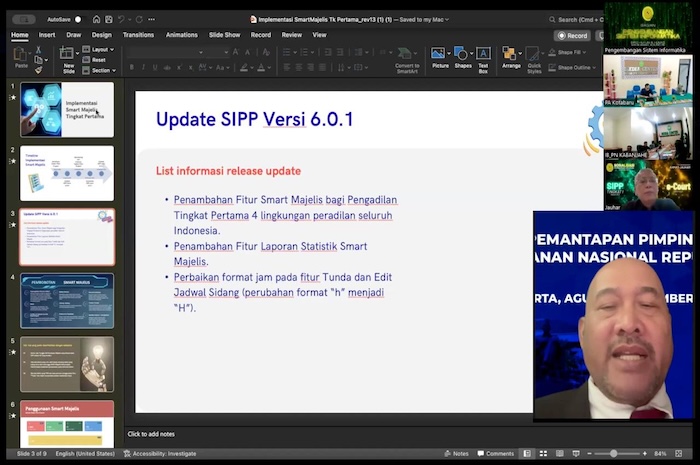Expand the Section dropdown
The width and height of the screenshot is (700, 465).
[x=100, y=70]
